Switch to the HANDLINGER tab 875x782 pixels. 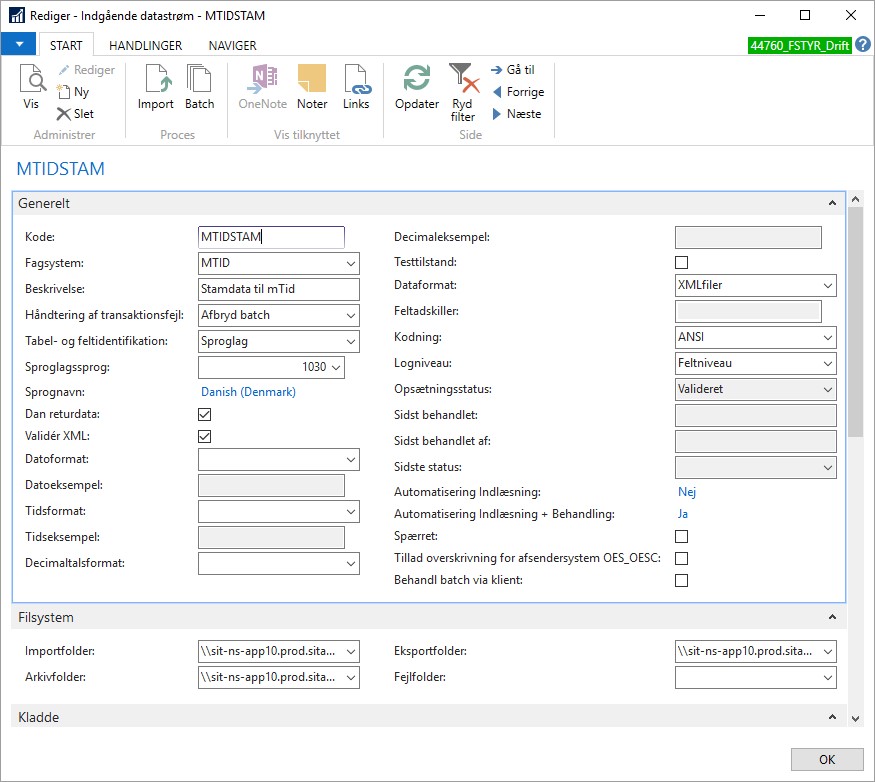coord(145,45)
